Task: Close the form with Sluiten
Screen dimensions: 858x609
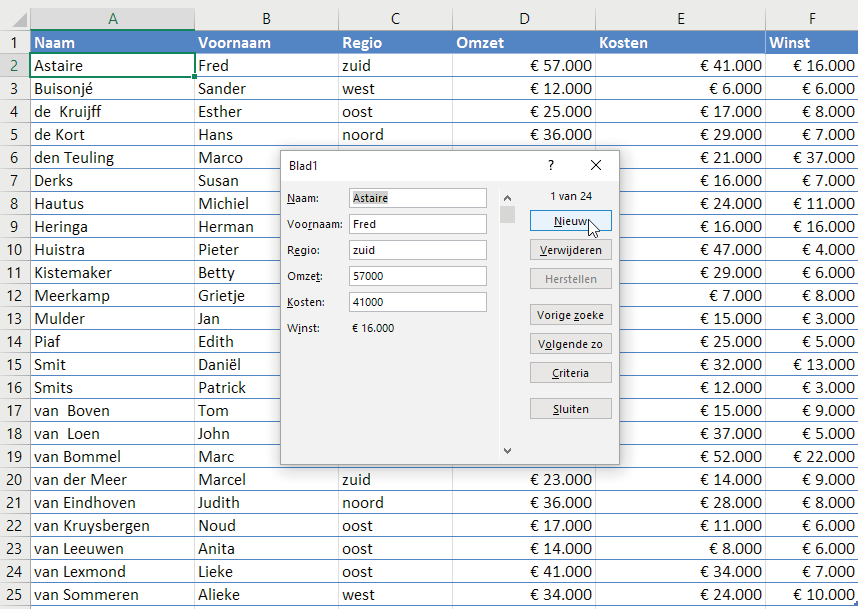Action: coord(570,409)
